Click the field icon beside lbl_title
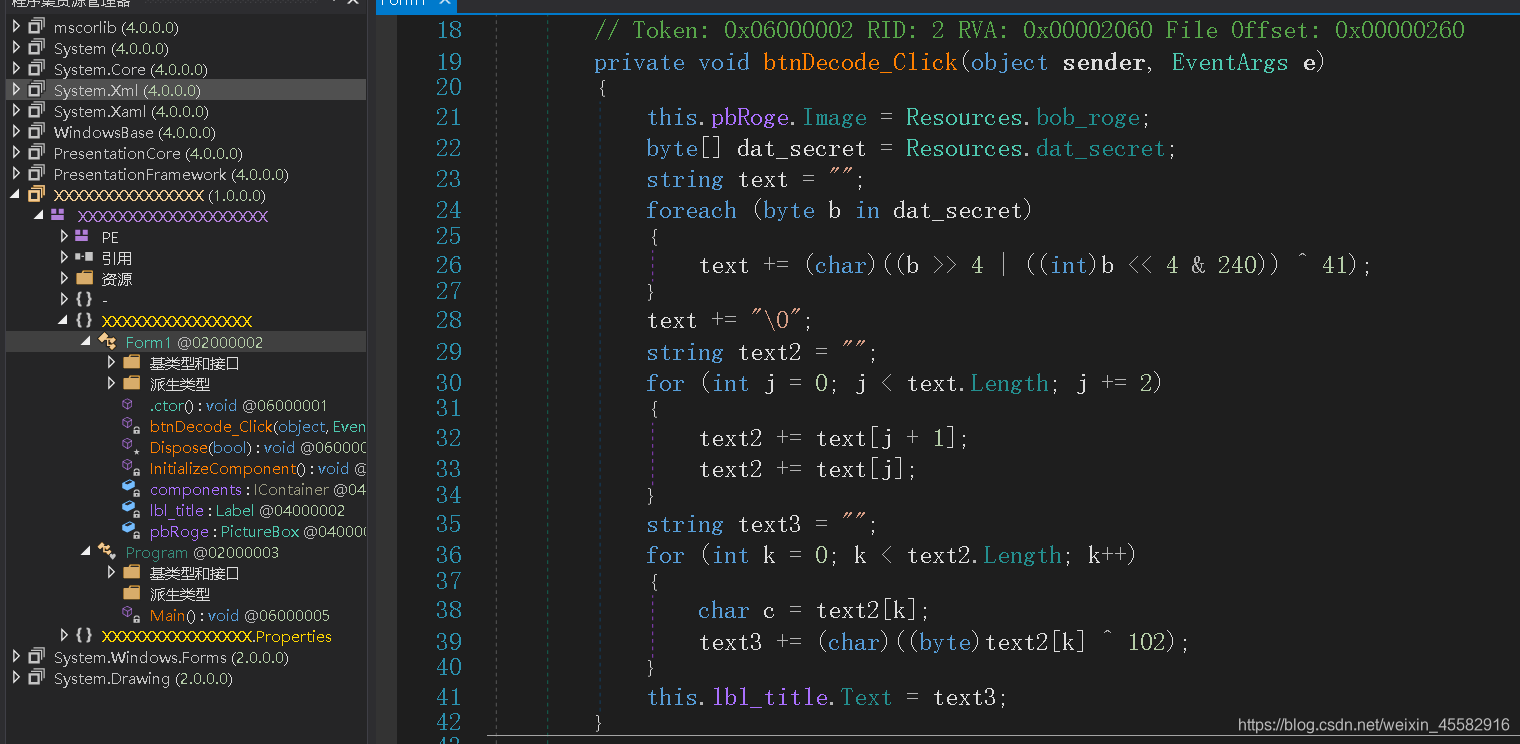The width and height of the screenshot is (1520, 744). tap(130, 510)
